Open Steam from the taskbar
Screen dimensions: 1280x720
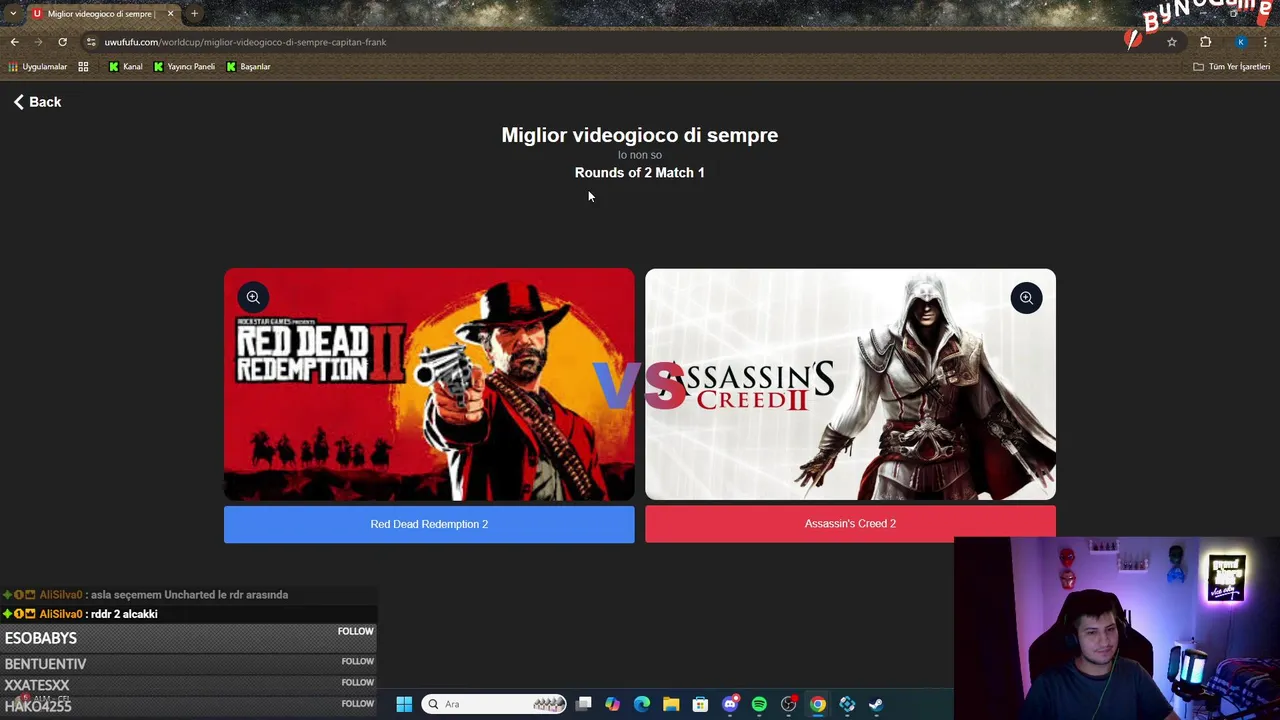(x=876, y=704)
